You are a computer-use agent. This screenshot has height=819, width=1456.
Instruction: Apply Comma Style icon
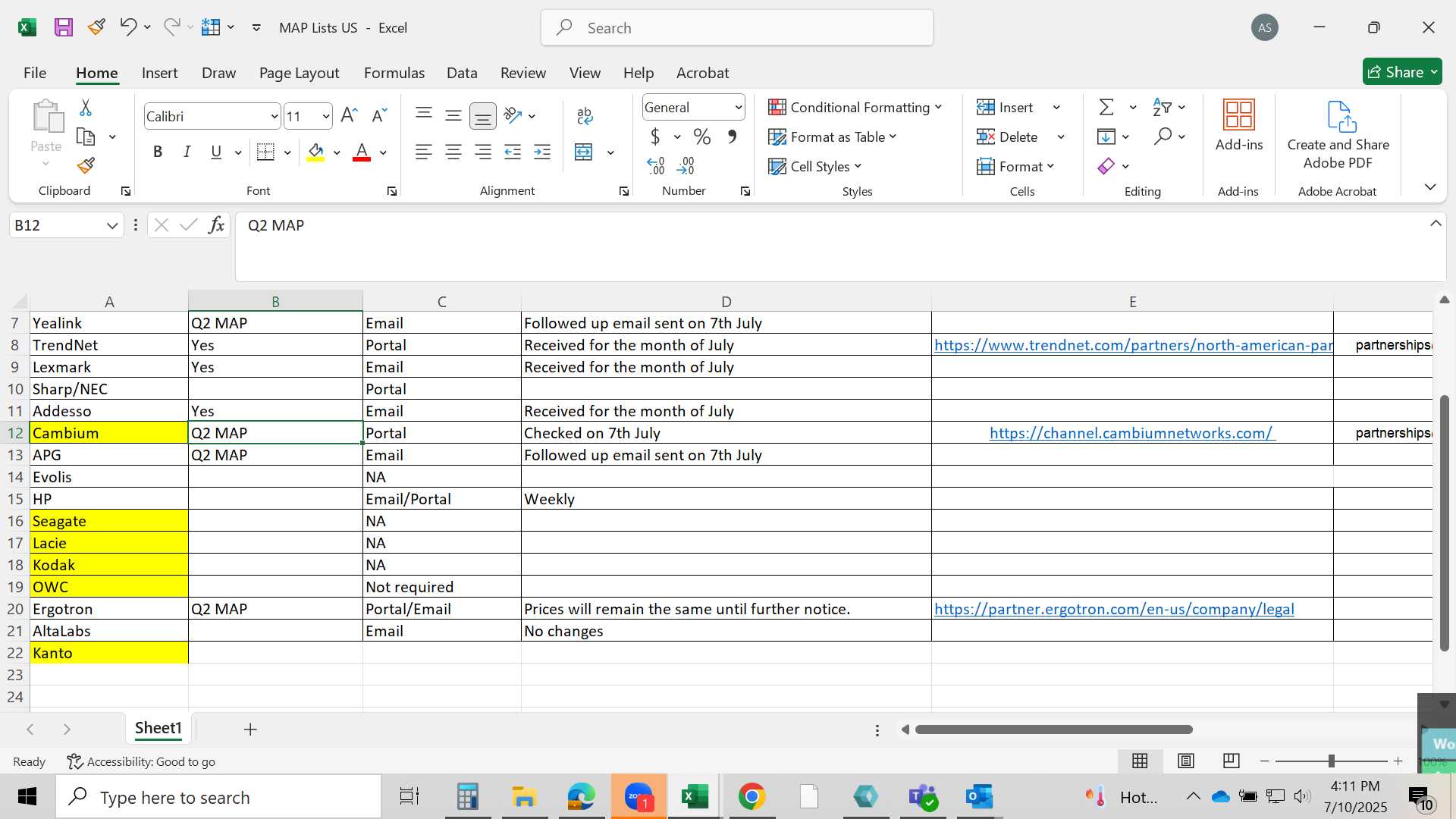[x=732, y=136]
